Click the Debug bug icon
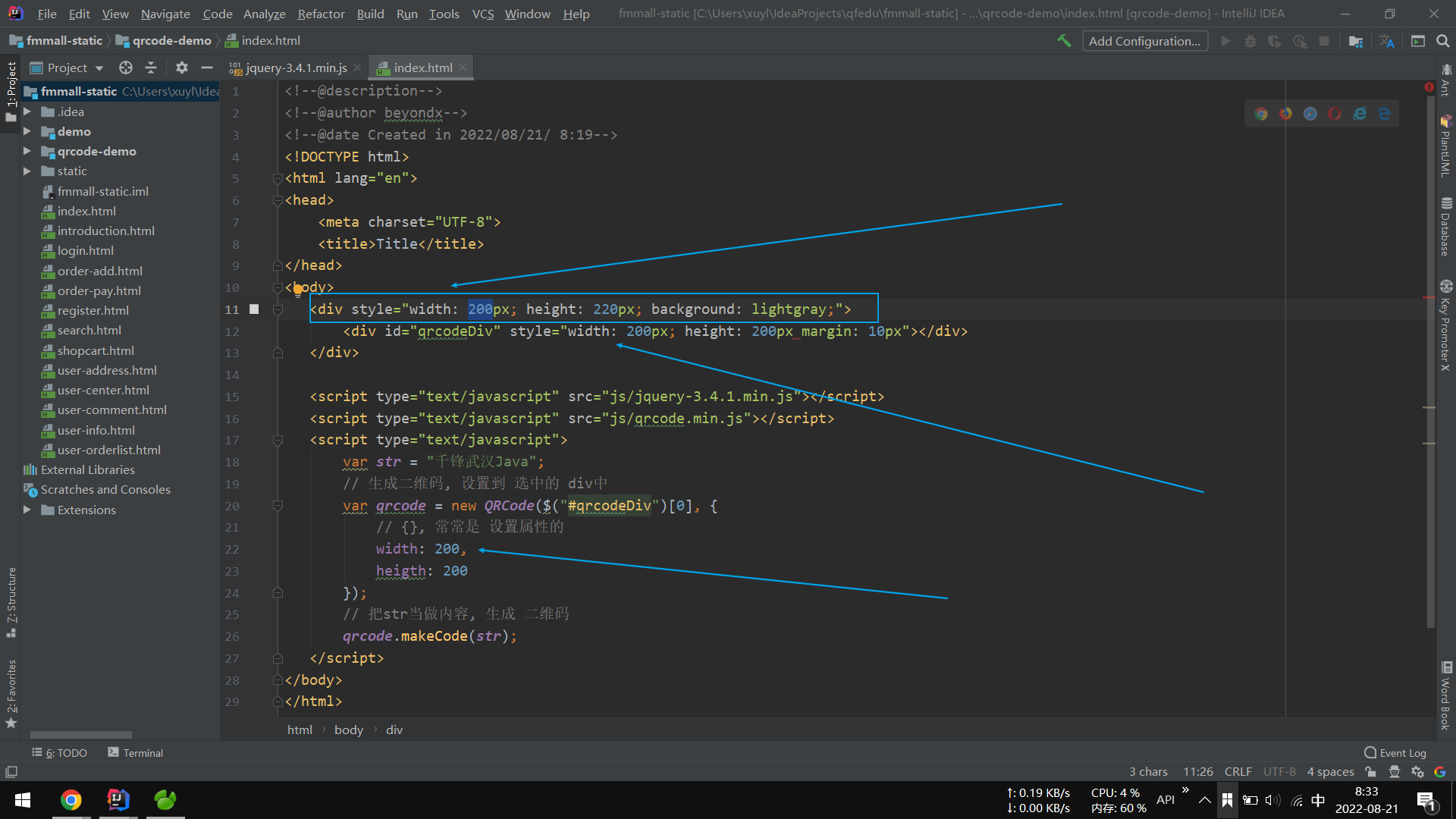Screen dimensions: 1456x819 [x=1250, y=41]
